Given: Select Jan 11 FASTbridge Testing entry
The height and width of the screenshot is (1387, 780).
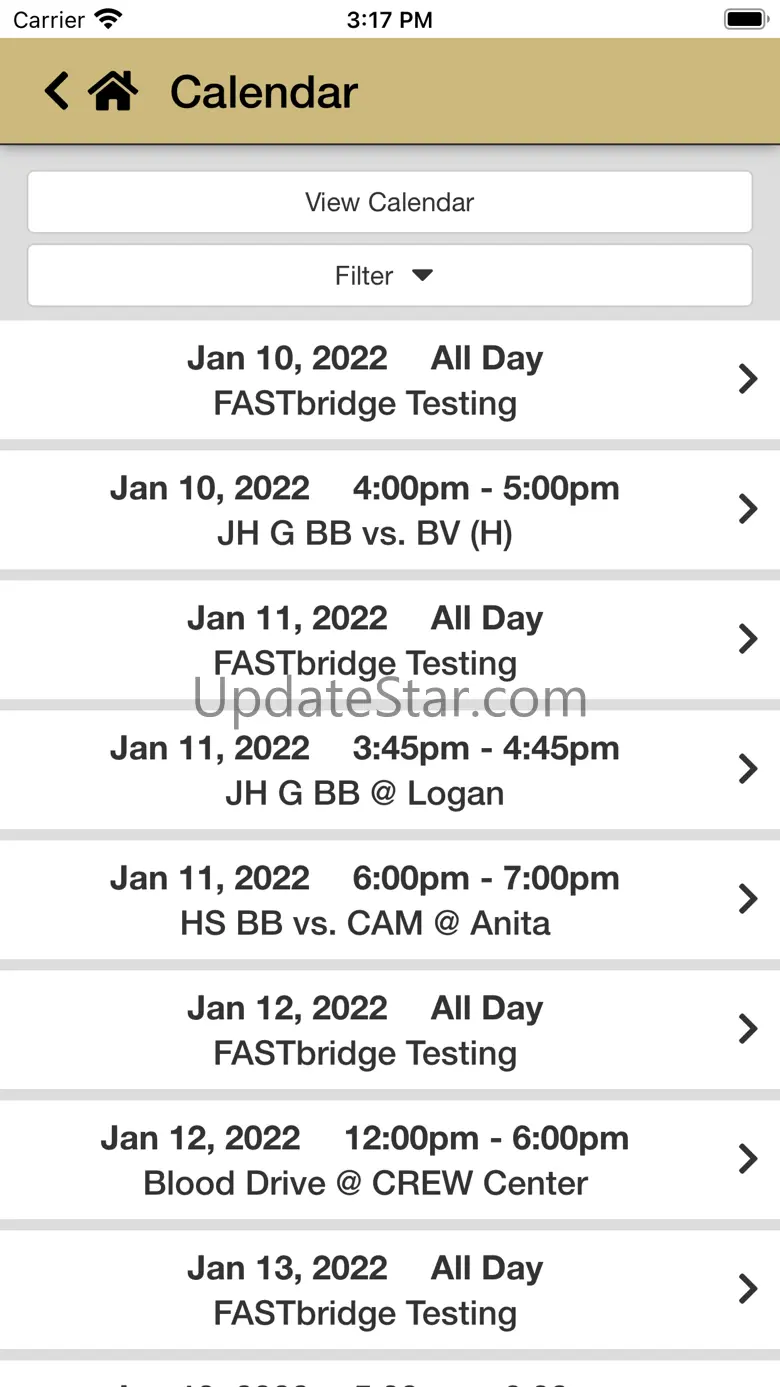Looking at the screenshot, I should 365,640.
